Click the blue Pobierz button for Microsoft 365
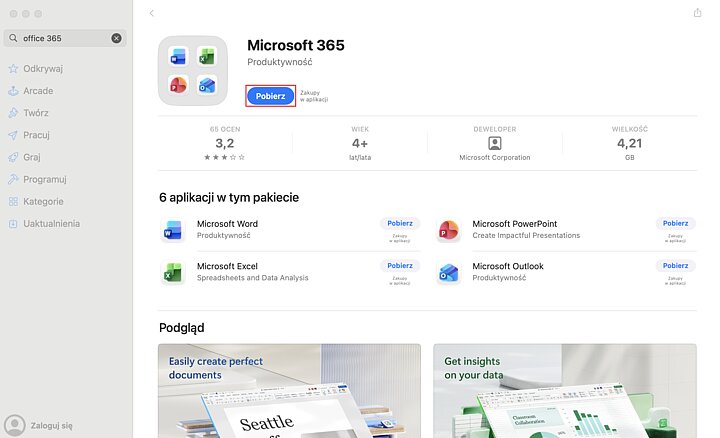Screen dimensions: 720x438 tap(270, 96)
